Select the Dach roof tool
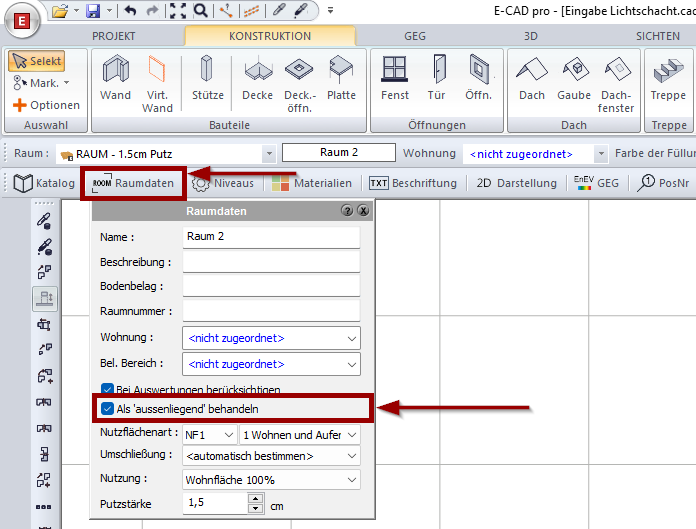696x529 pixels. coord(532,80)
